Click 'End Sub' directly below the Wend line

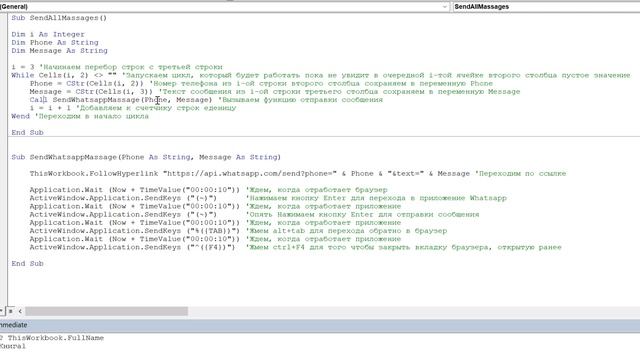pos(27,132)
